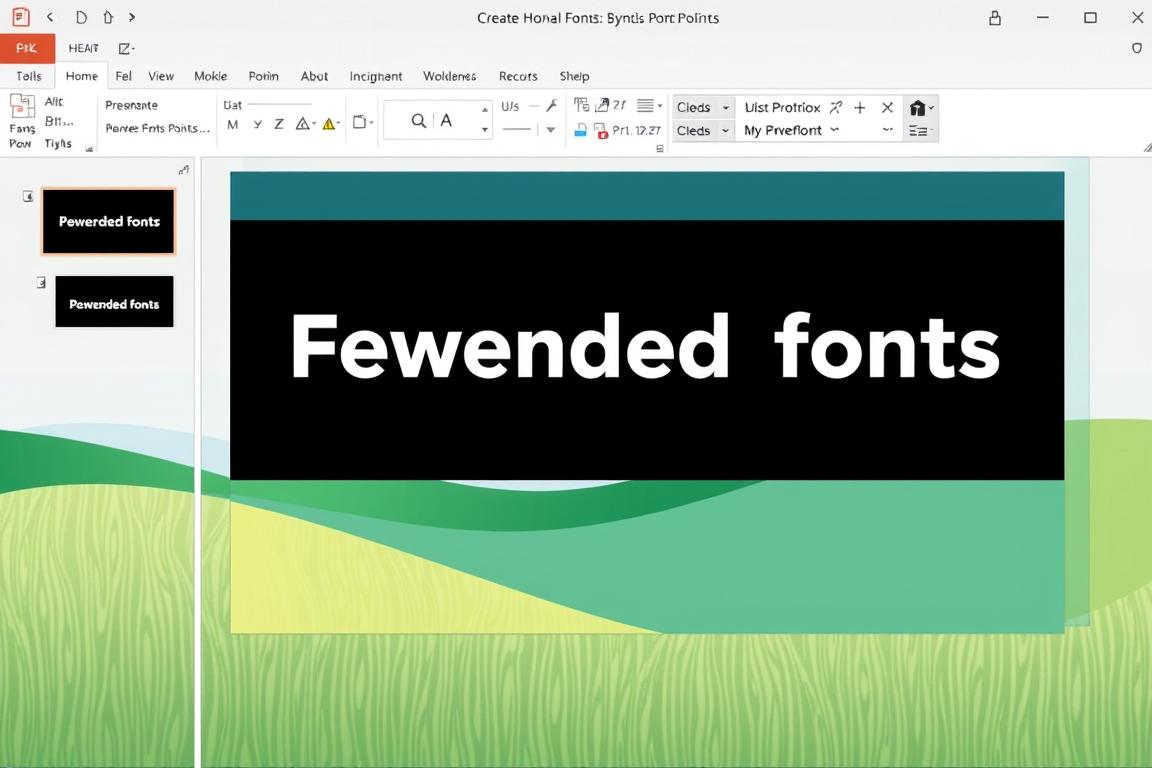The width and height of the screenshot is (1152, 768).
Task: Click the X icon next to the plus
Action: (887, 107)
